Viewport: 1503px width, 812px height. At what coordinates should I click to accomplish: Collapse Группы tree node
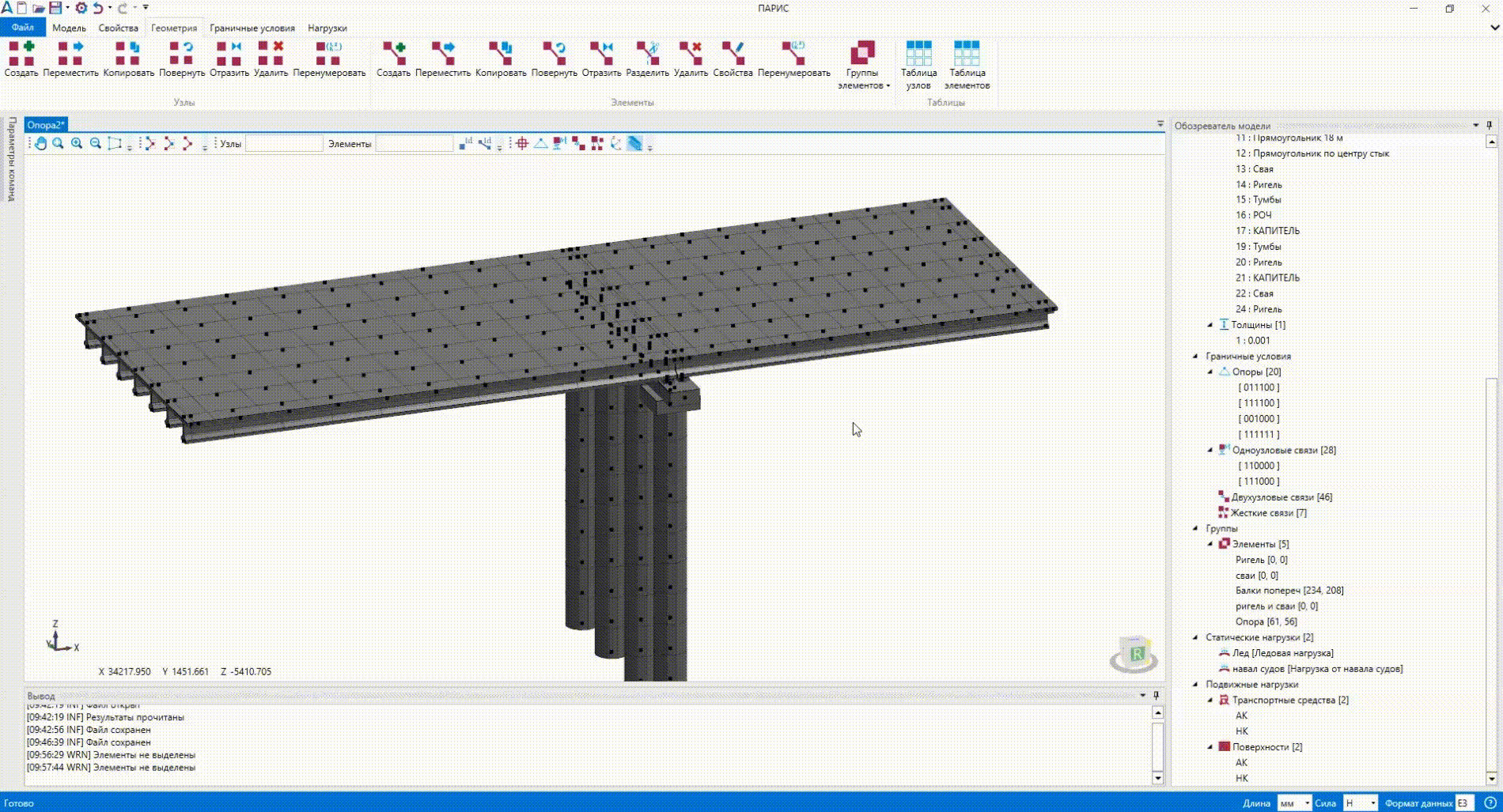(x=1195, y=528)
